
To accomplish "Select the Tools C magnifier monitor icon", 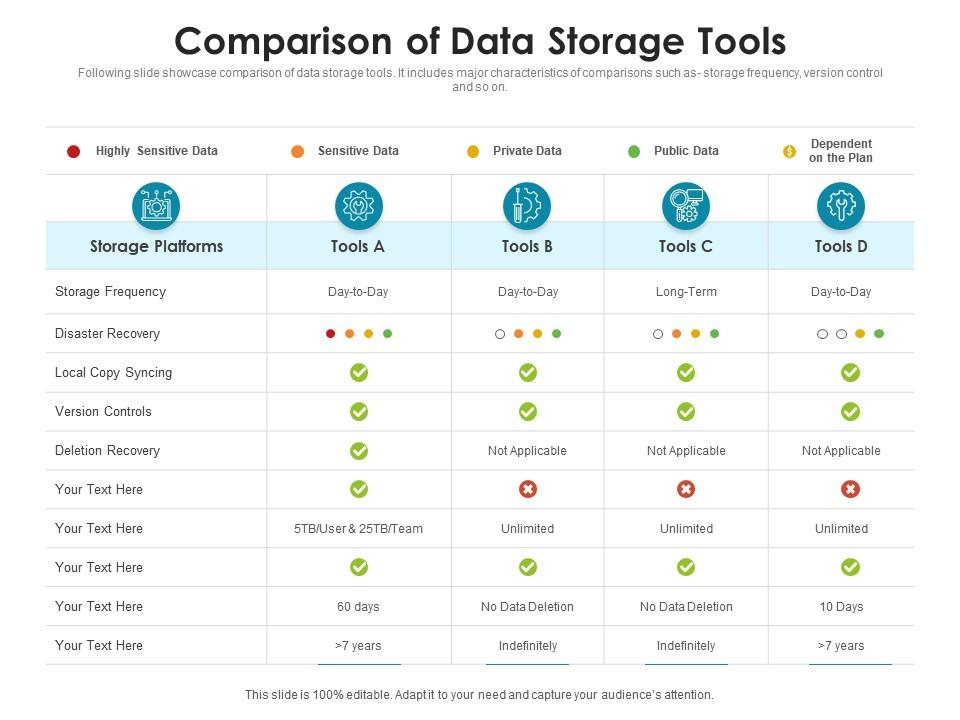I will [686, 206].
